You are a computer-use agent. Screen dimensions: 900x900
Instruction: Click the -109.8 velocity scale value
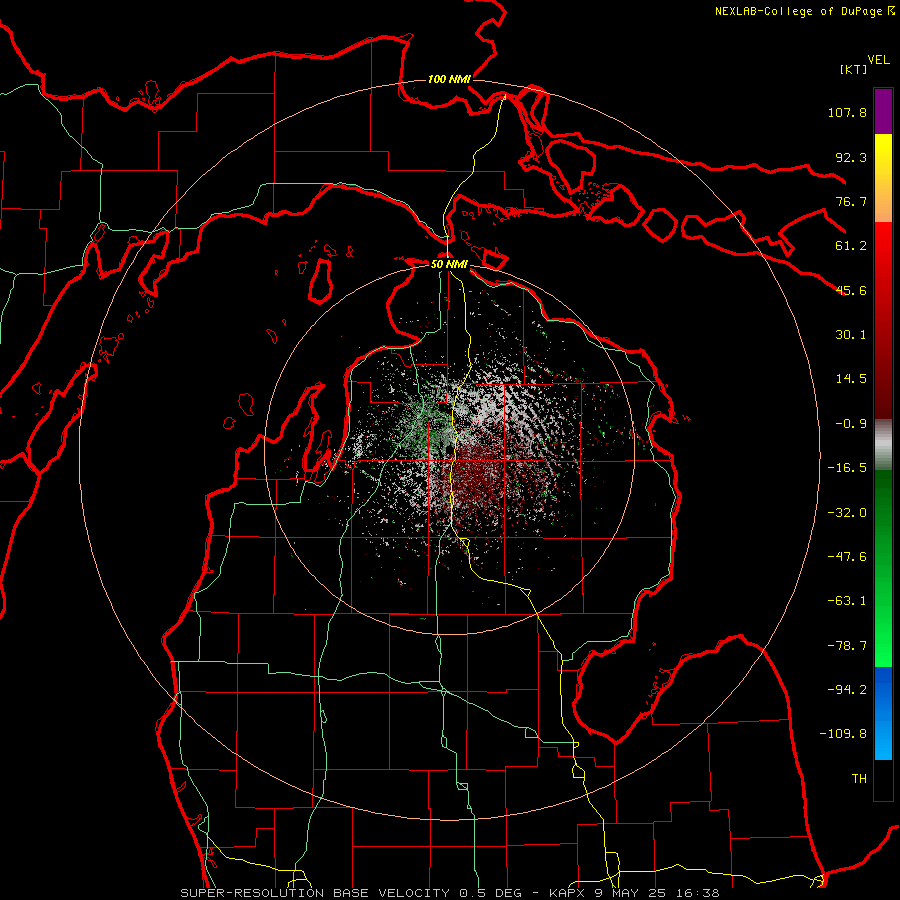point(844,734)
